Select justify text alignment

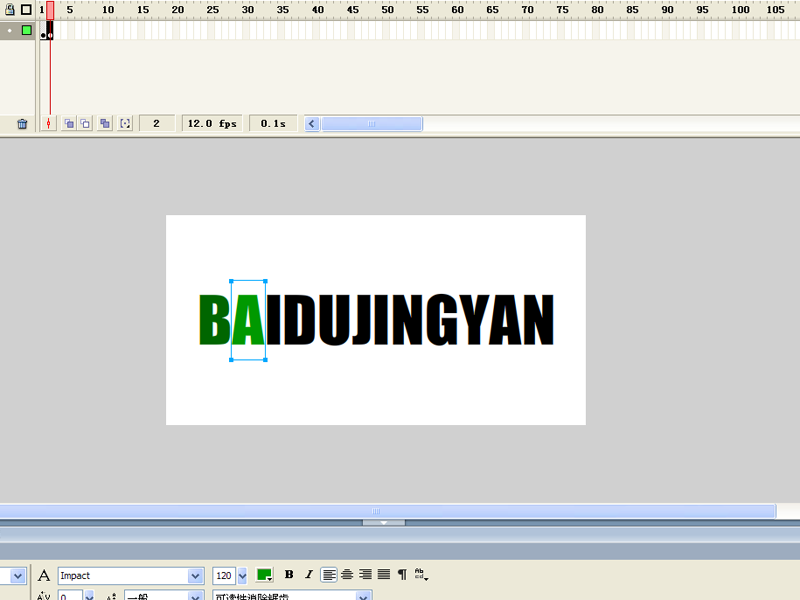pos(384,574)
